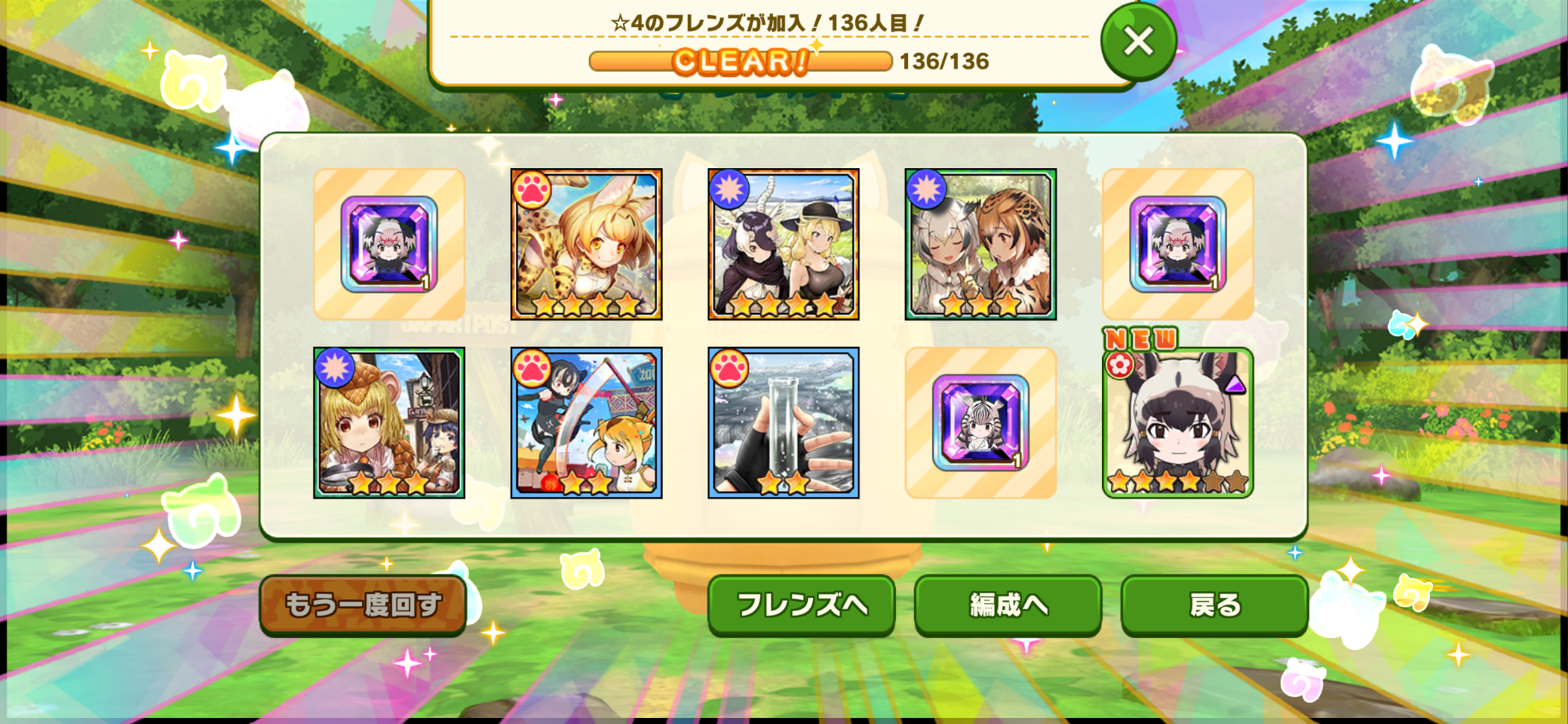Tap the もう一度回す button

tap(363, 605)
